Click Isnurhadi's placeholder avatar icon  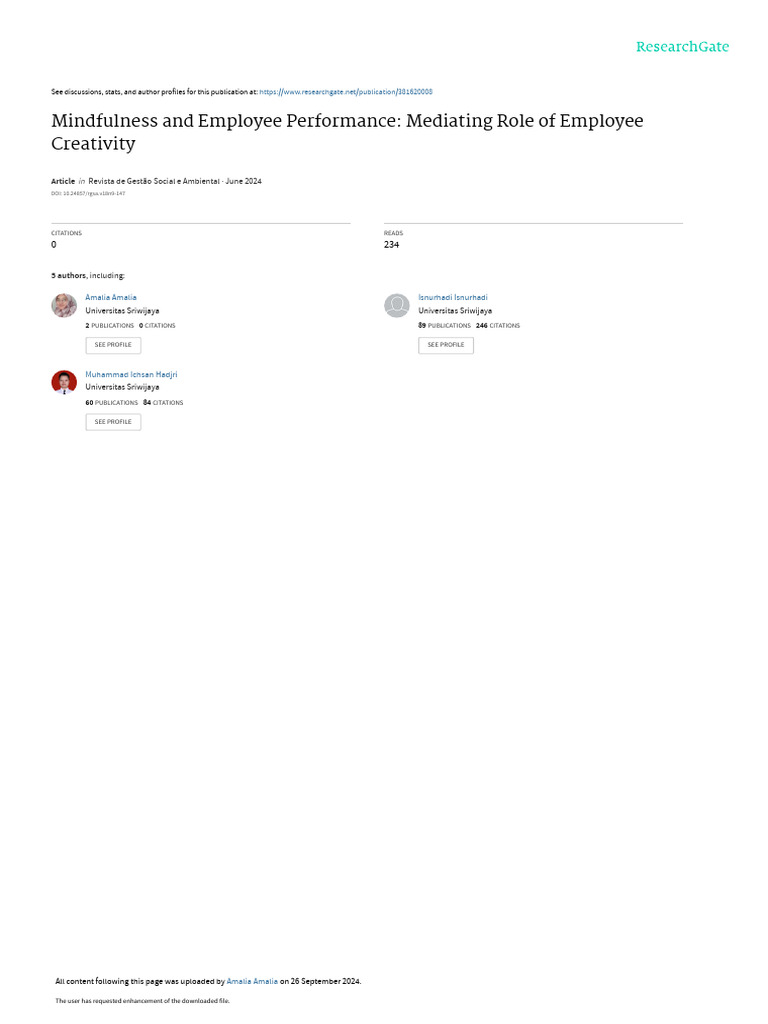(x=396, y=305)
